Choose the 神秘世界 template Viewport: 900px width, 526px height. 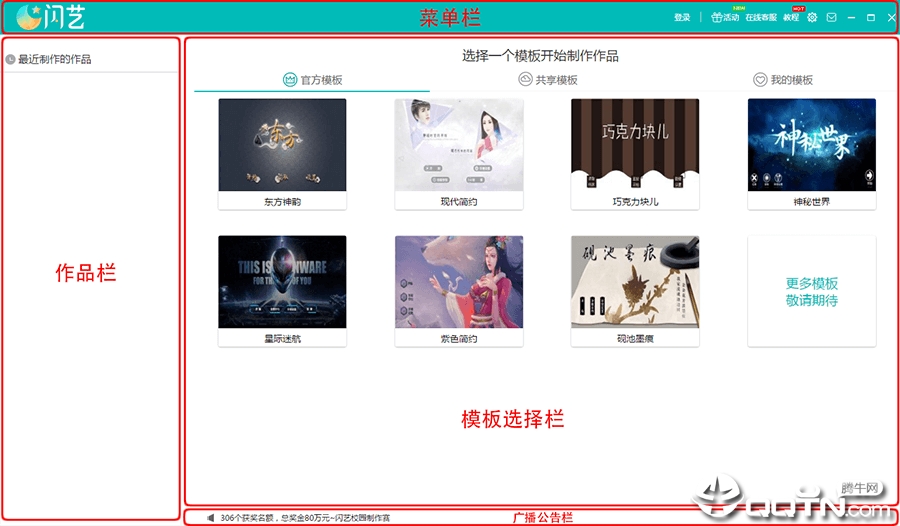pos(812,145)
